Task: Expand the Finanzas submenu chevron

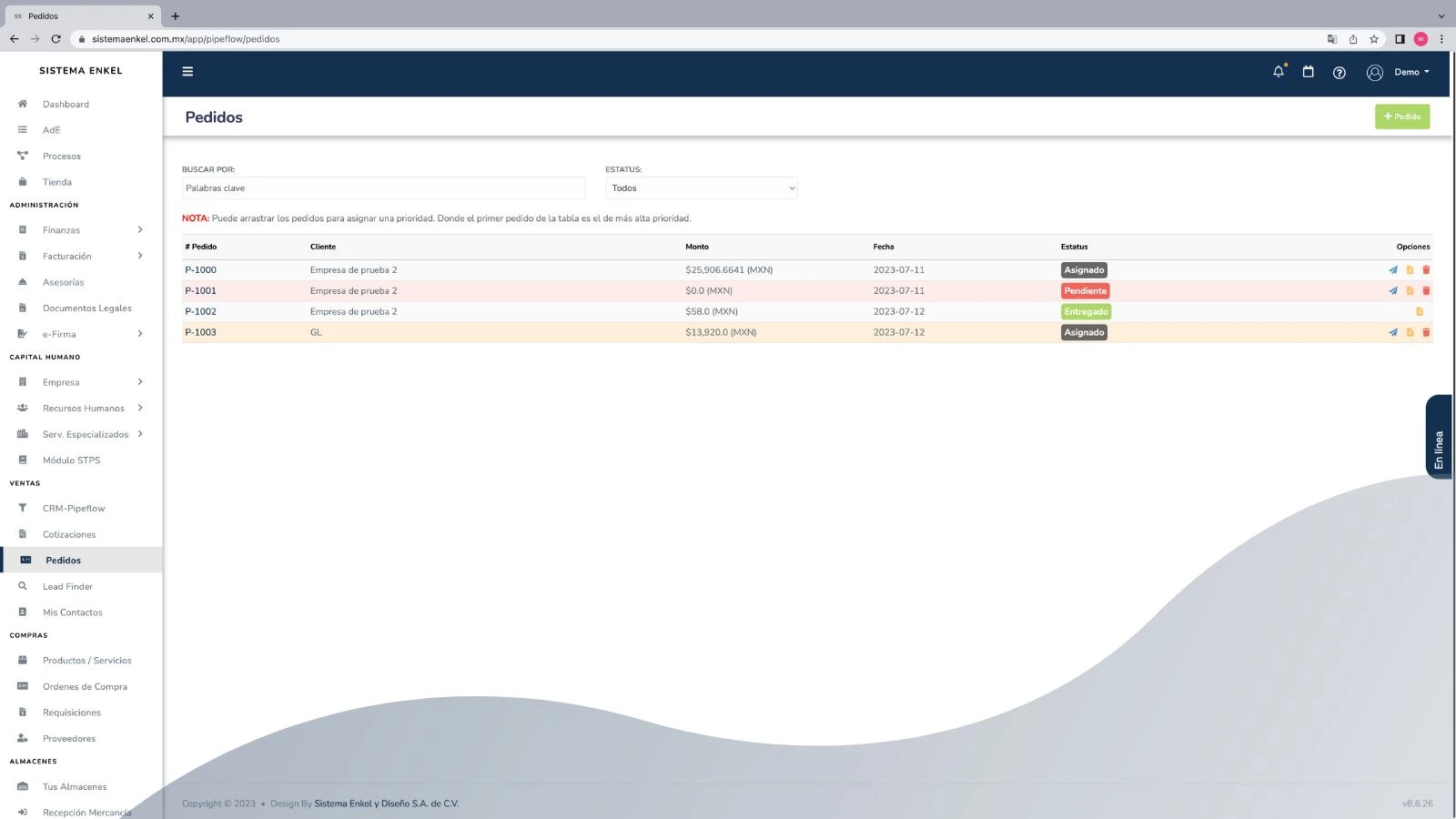Action: (140, 229)
